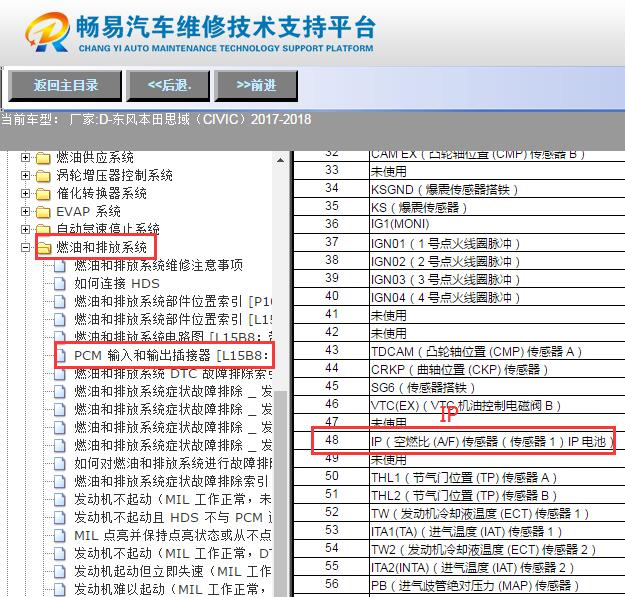Expand the 自动怠速停止系统 tree node
The width and height of the screenshot is (625, 597).
(x=25, y=229)
